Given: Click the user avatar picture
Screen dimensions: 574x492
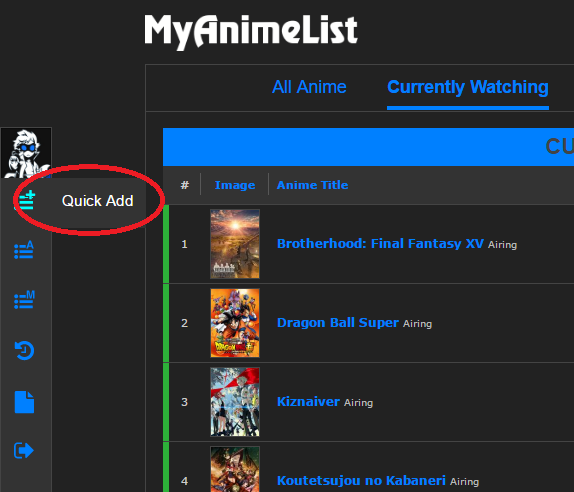Looking at the screenshot, I should 26,153.
